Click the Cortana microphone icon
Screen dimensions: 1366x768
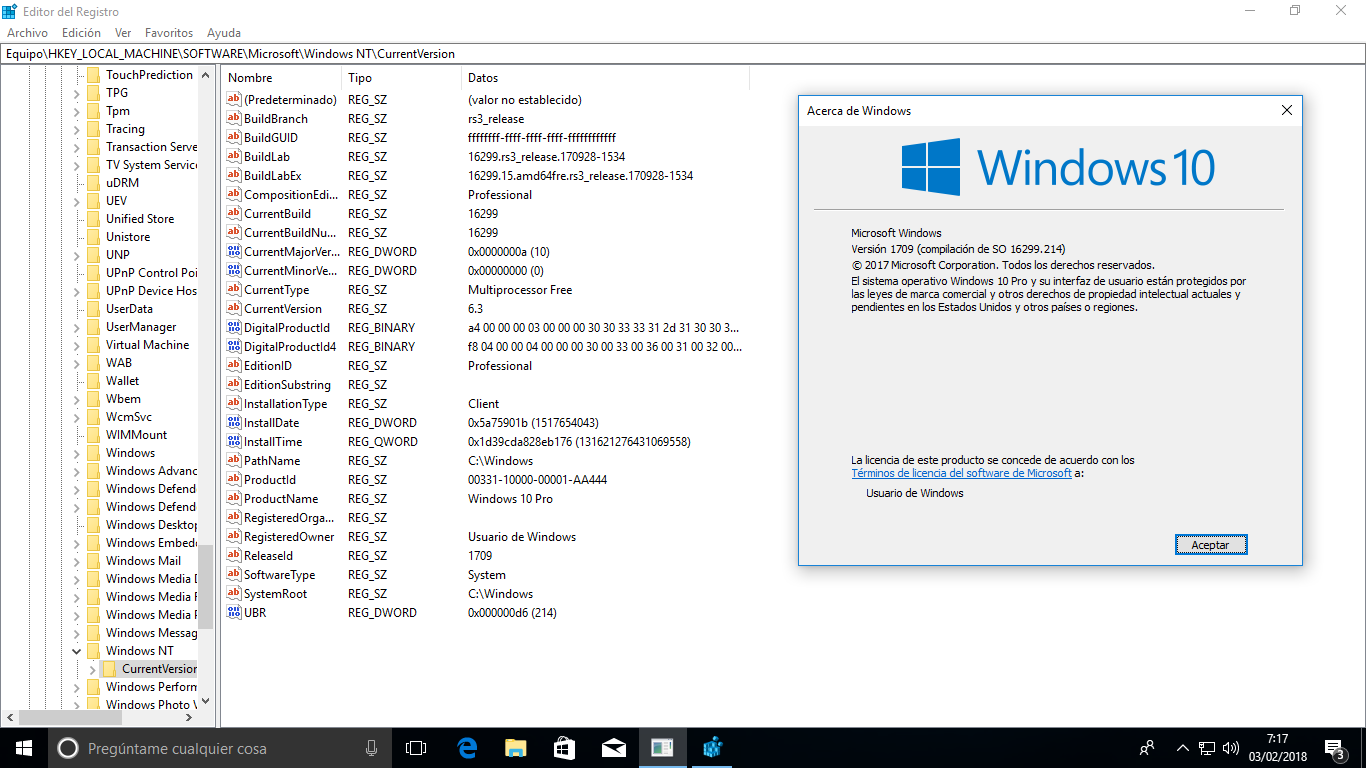click(x=371, y=748)
